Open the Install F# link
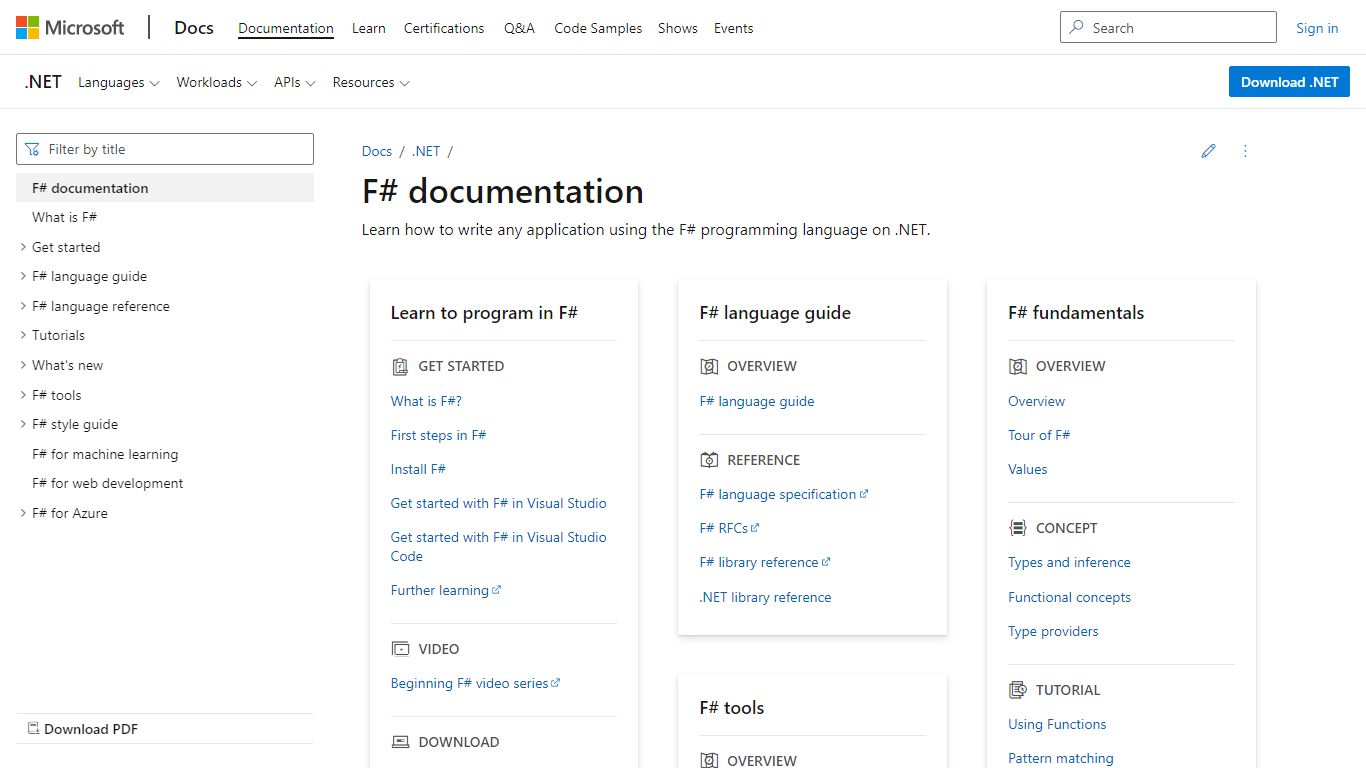 (418, 469)
